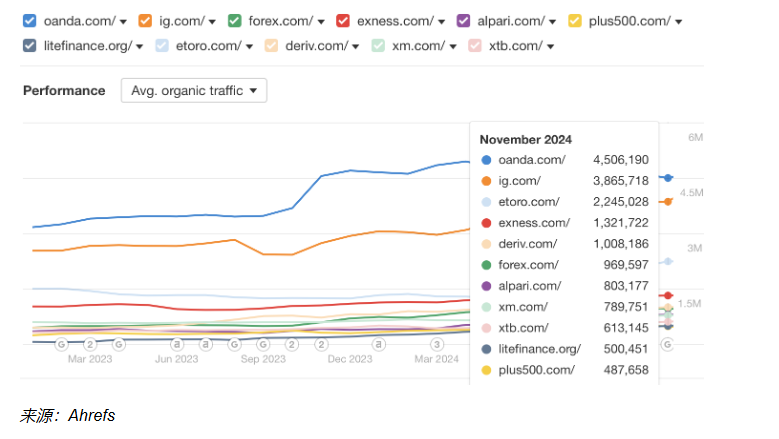Disable the exness.com/ series checkbox

click(x=343, y=20)
